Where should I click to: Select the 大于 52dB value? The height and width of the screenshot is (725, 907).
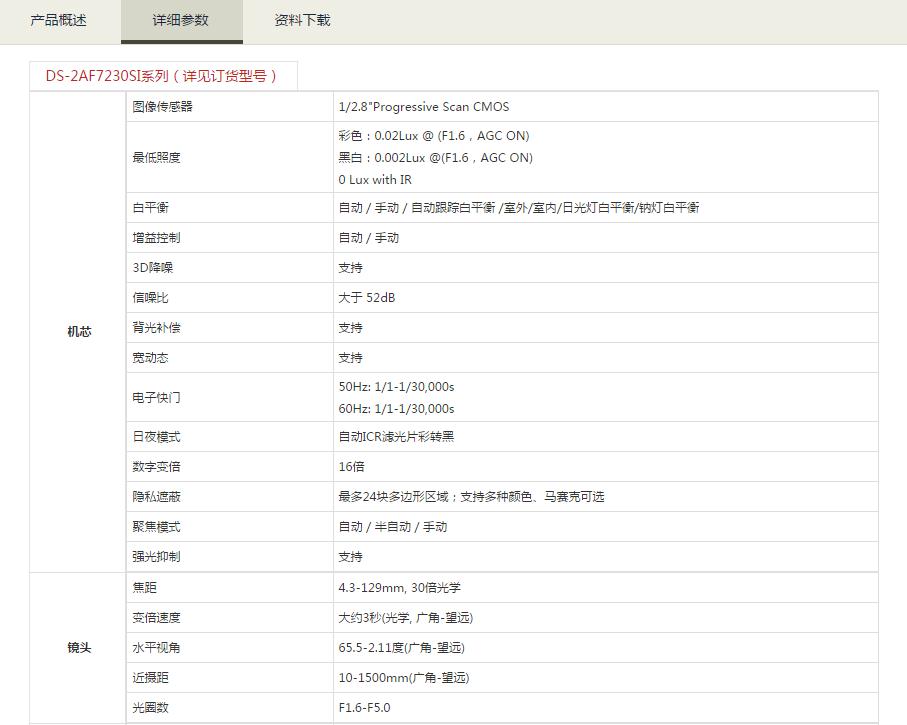pyautogui.click(x=367, y=298)
